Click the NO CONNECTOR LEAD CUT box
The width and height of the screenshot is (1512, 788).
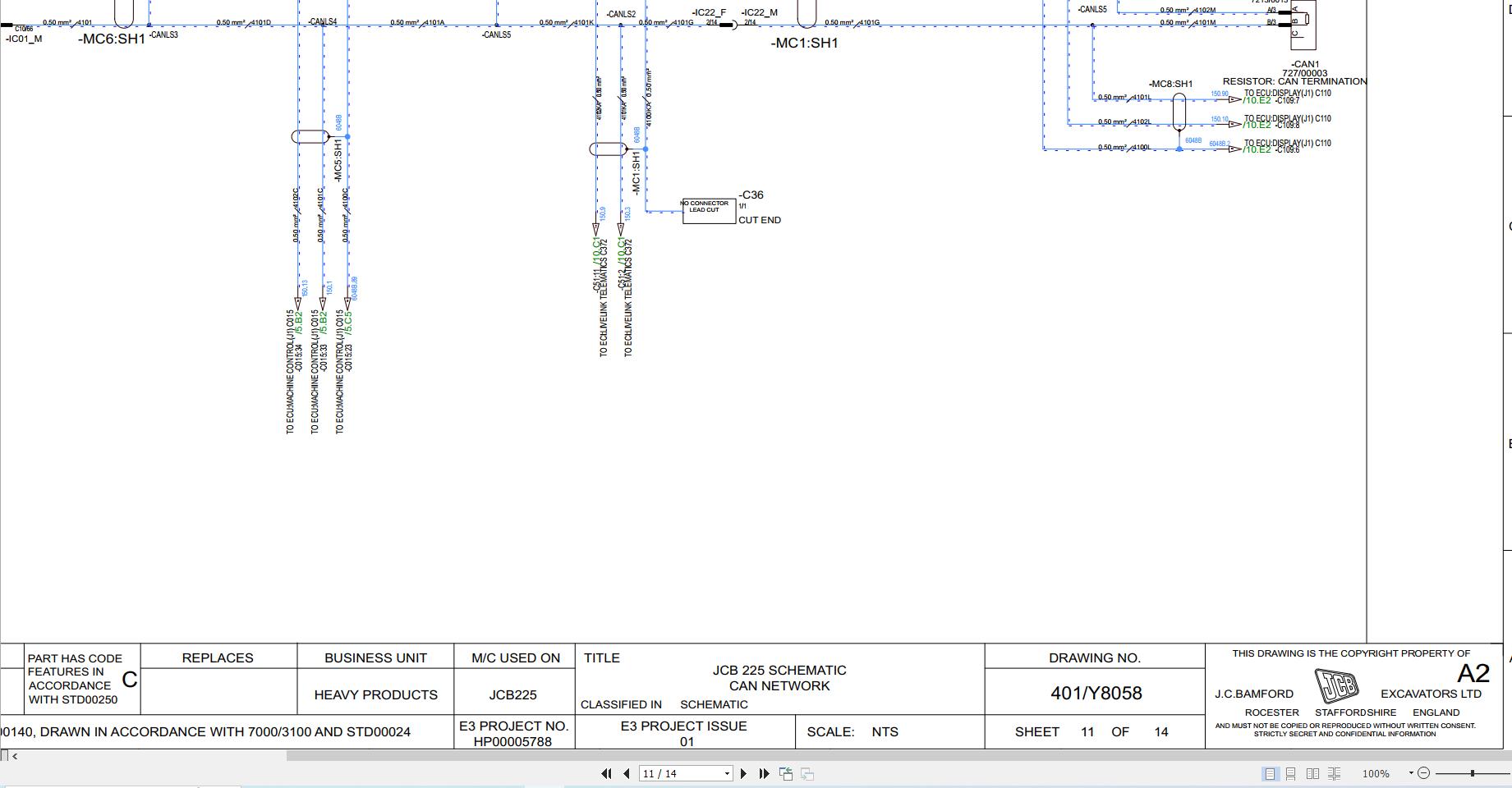click(709, 211)
